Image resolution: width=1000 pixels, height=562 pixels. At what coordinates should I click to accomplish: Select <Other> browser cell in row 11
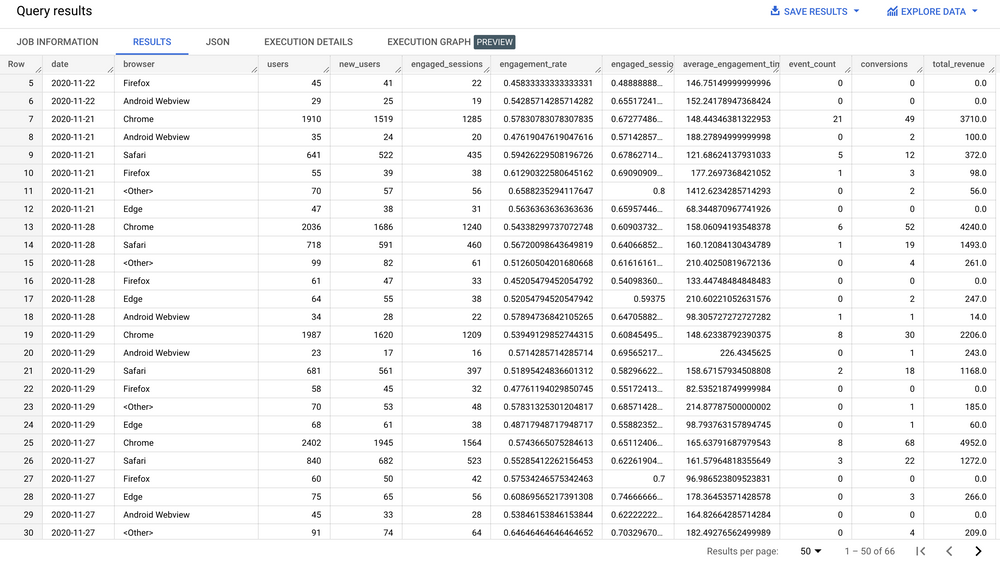[x=138, y=191]
